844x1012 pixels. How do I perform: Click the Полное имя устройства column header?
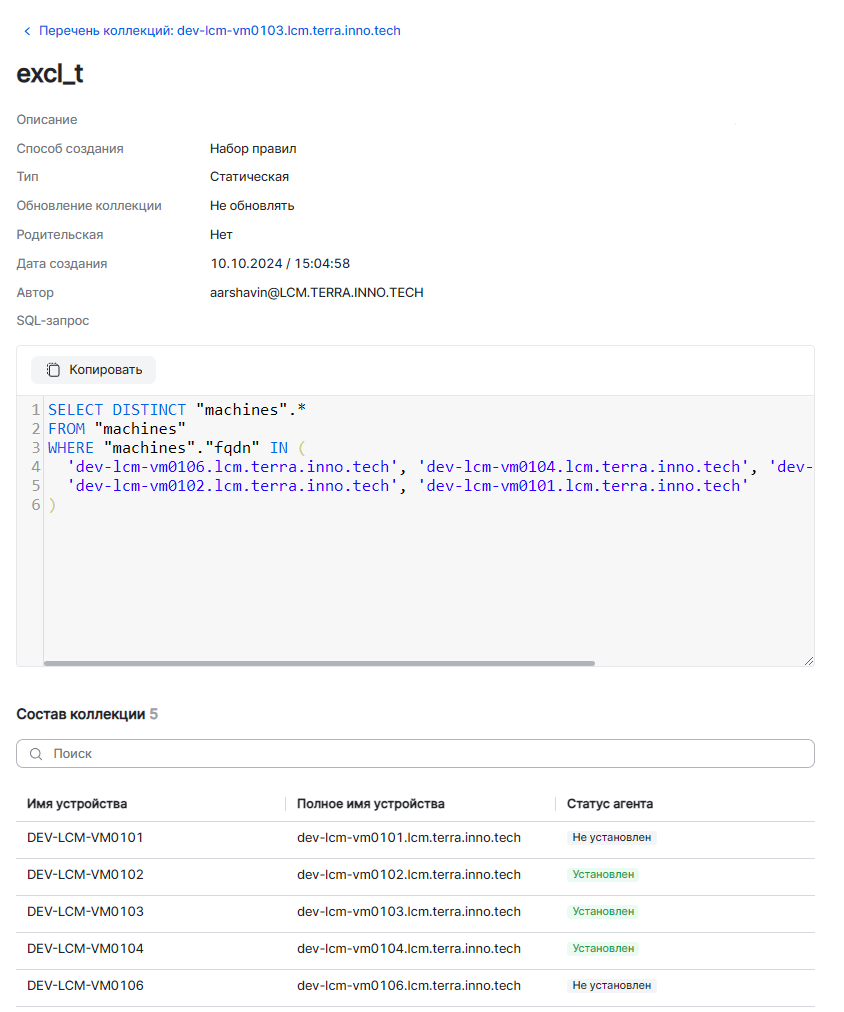click(370, 804)
